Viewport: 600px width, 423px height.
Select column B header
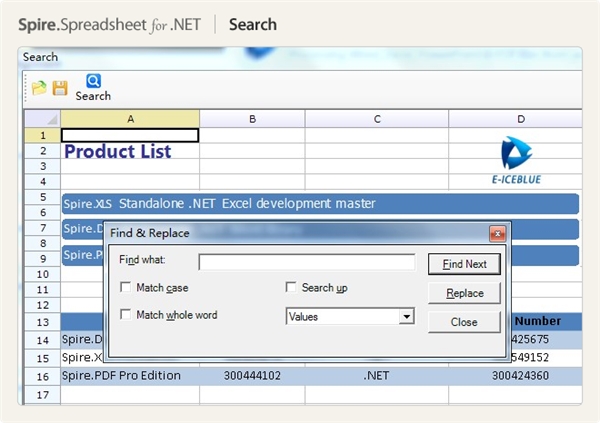point(252,119)
